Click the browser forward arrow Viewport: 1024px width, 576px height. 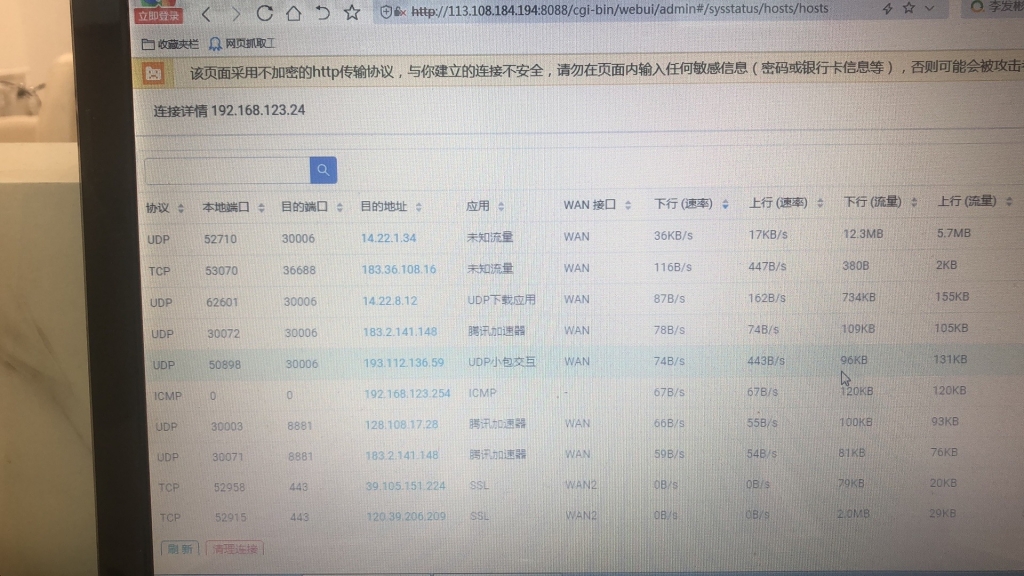coord(235,14)
